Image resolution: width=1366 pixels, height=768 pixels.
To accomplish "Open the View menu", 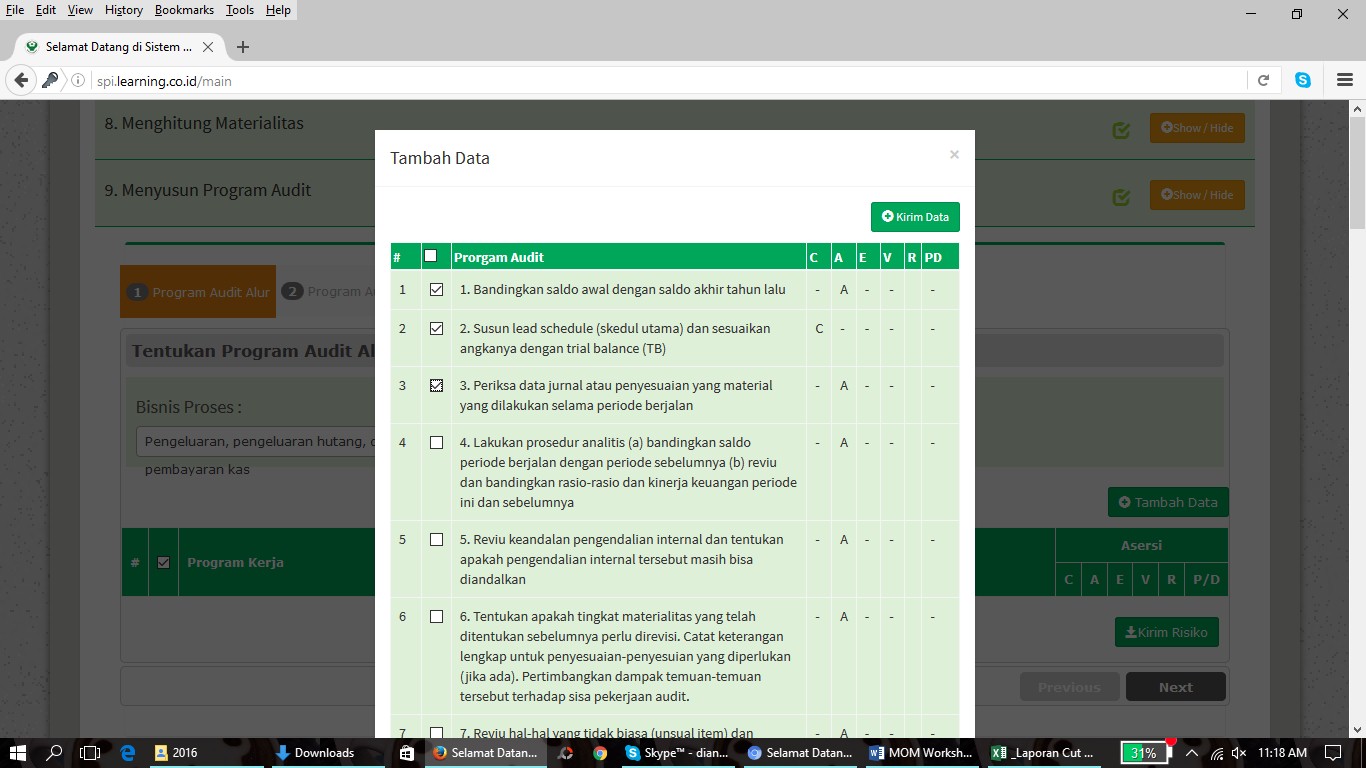I will point(80,10).
